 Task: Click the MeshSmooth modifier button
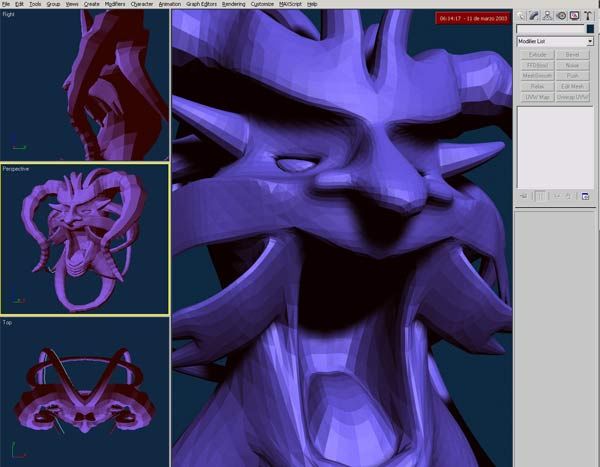(537, 76)
